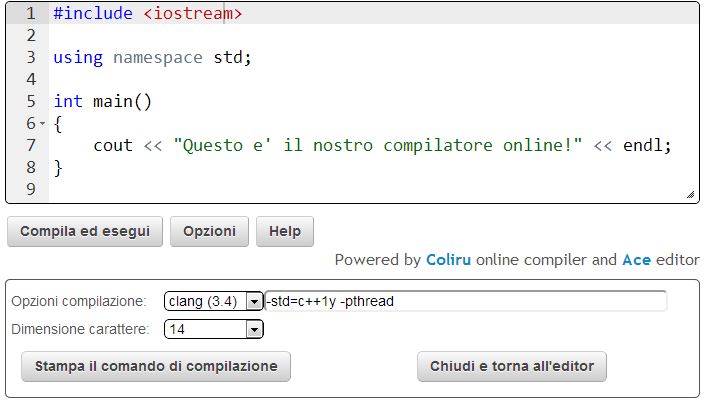The image size is (704, 401).
Task: Open the Opzioni panel button
Action: pos(209,231)
